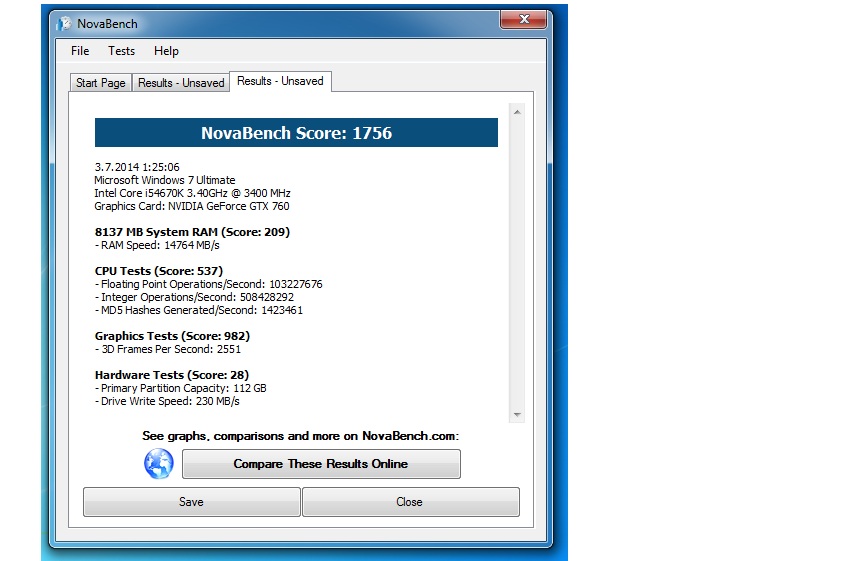Click the Hardware Tests score heading
Image resolution: width=864 pixels, height=561 pixels.
164,375
